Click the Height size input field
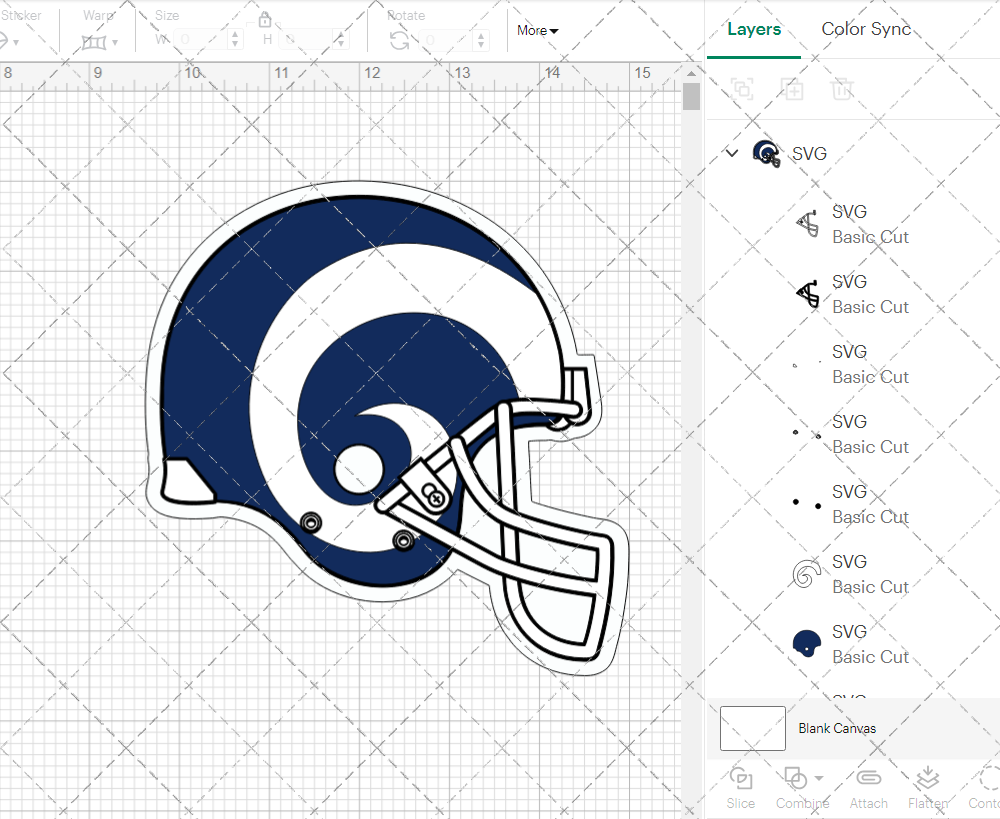This screenshot has height=819, width=1000. point(305,40)
